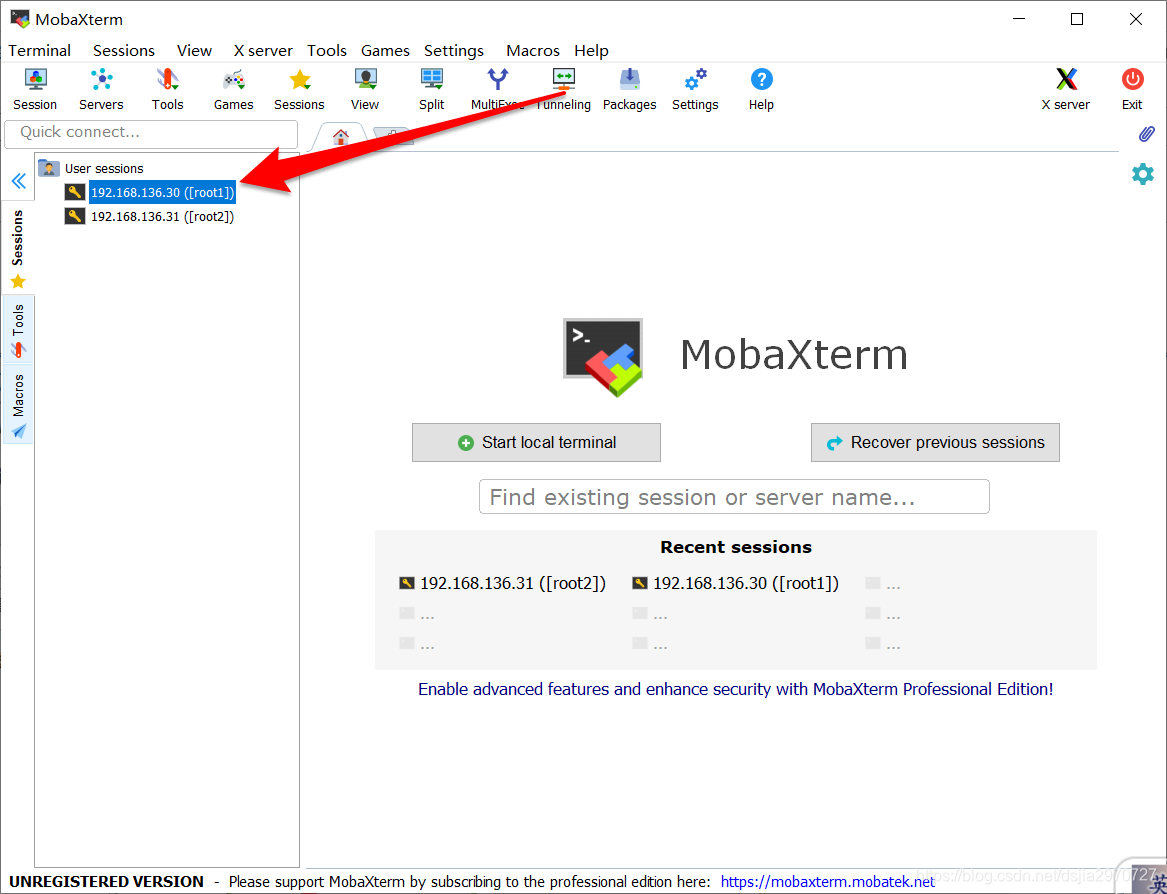Click the MobaXterm logo in center
Screen dimensions: 1167x894
[603, 357]
